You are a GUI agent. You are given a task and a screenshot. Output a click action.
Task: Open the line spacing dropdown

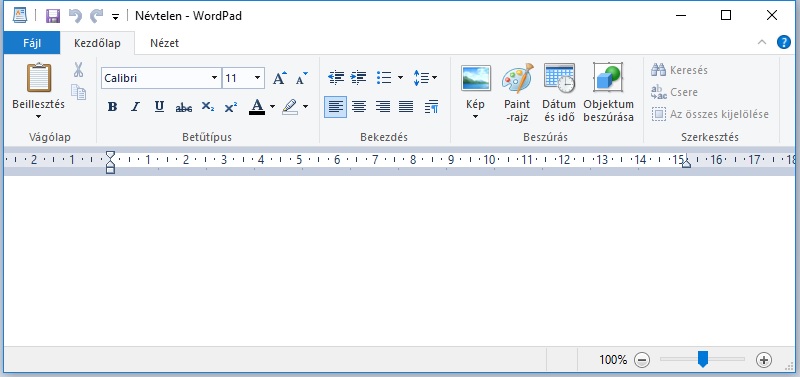point(425,78)
